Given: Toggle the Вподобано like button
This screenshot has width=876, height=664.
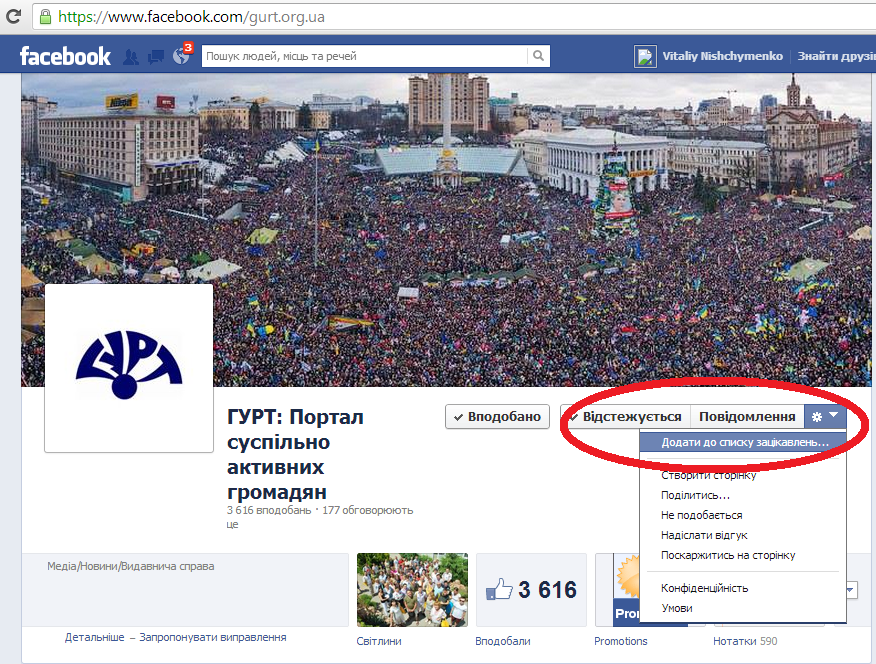Looking at the screenshot, I should tap(497, 417).
